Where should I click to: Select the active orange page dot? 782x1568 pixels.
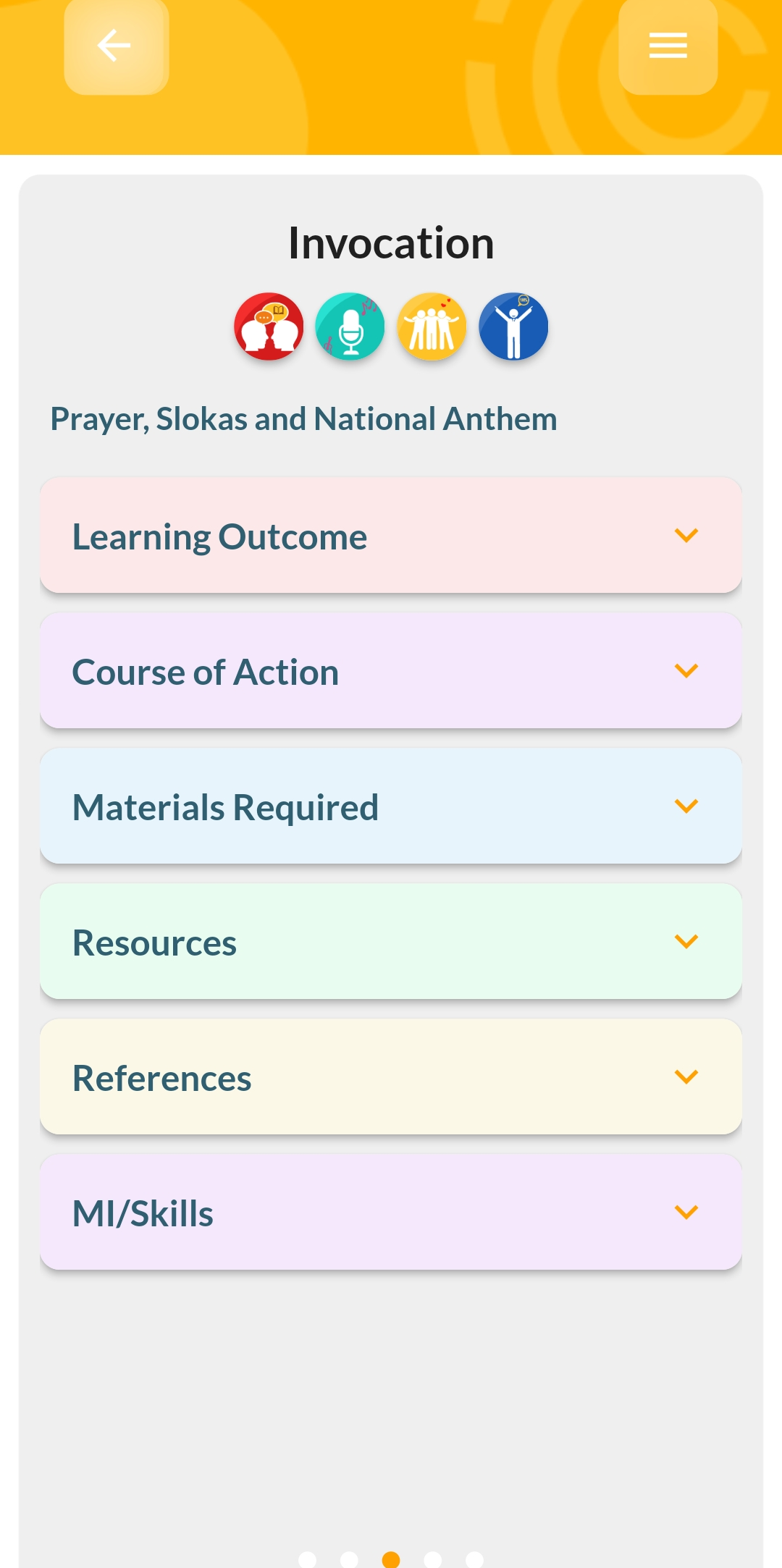point(391,1559)
